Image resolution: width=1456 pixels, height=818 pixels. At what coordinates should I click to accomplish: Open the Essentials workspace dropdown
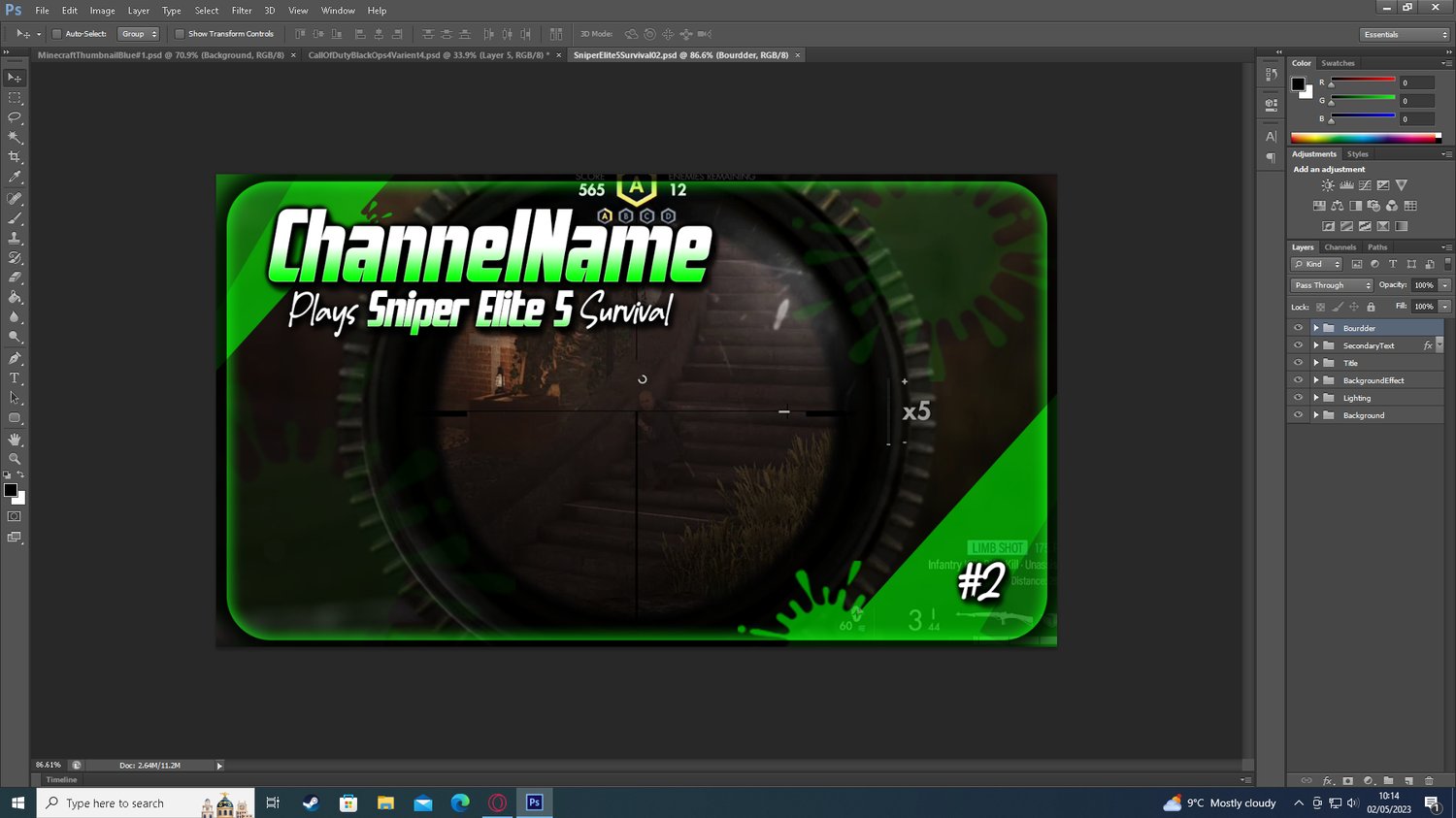point(1404,34)
